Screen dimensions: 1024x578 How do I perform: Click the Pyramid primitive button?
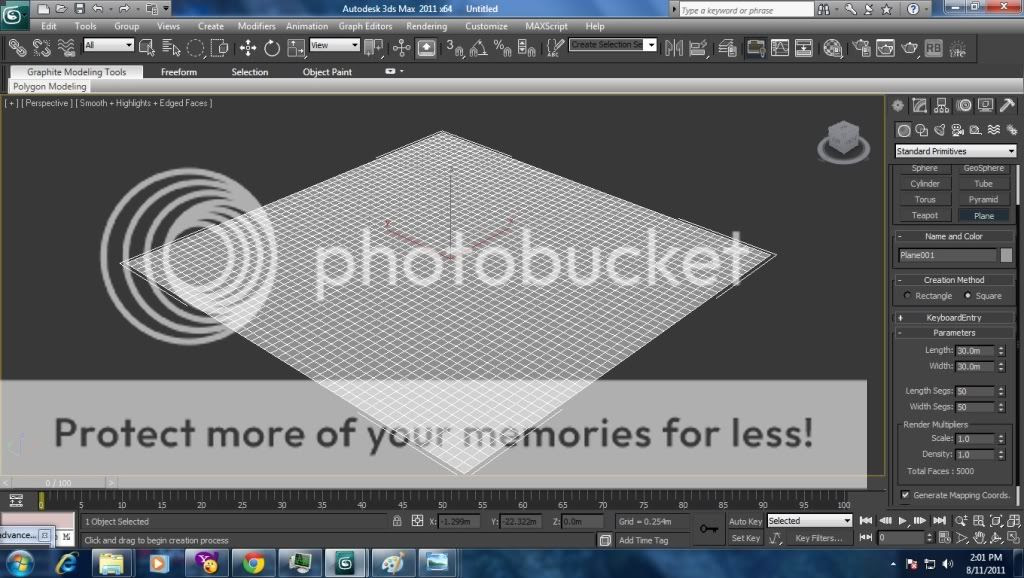click(x=983, y=199)
